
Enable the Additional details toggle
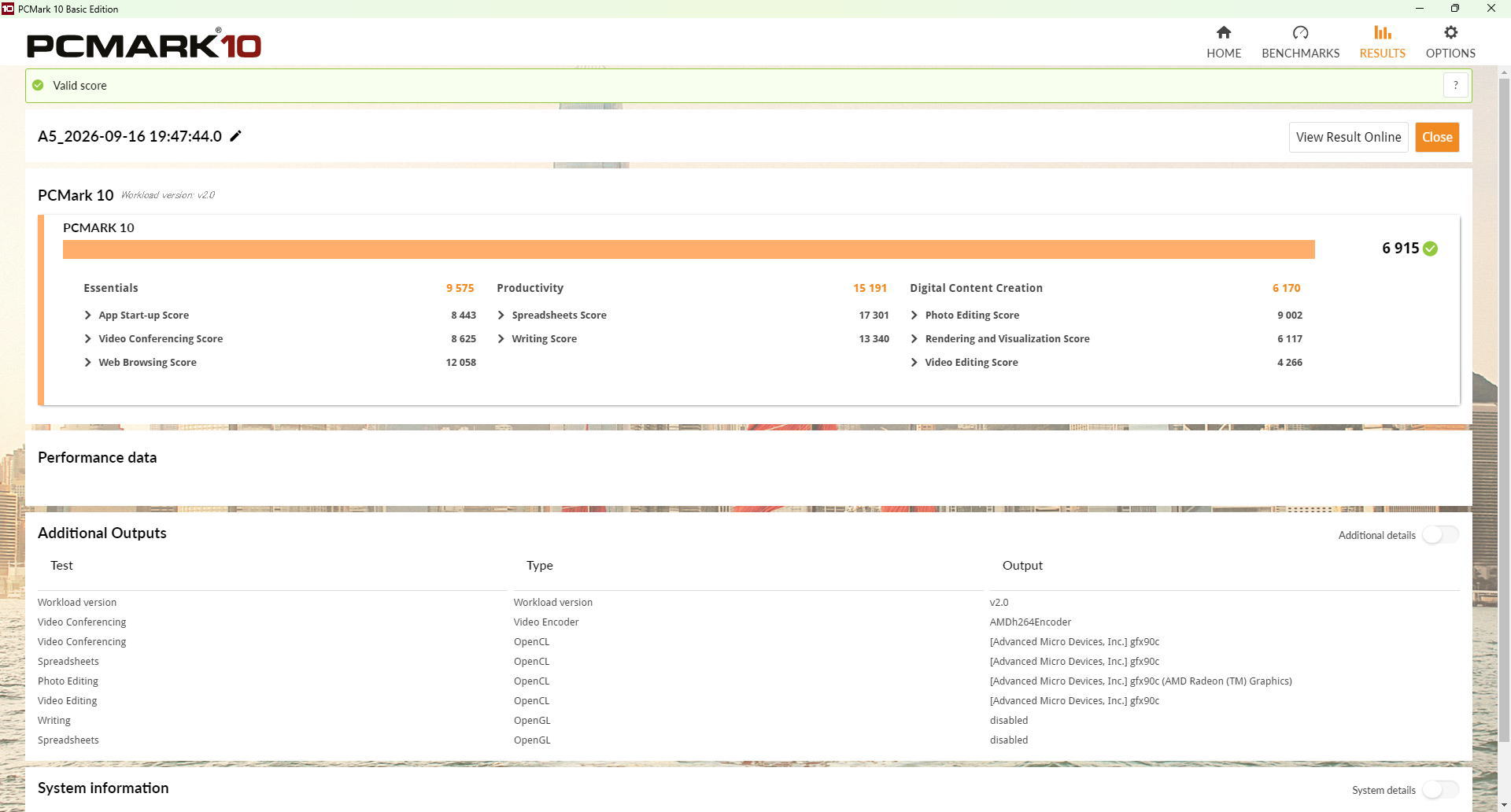click(x=1440, y=535)
